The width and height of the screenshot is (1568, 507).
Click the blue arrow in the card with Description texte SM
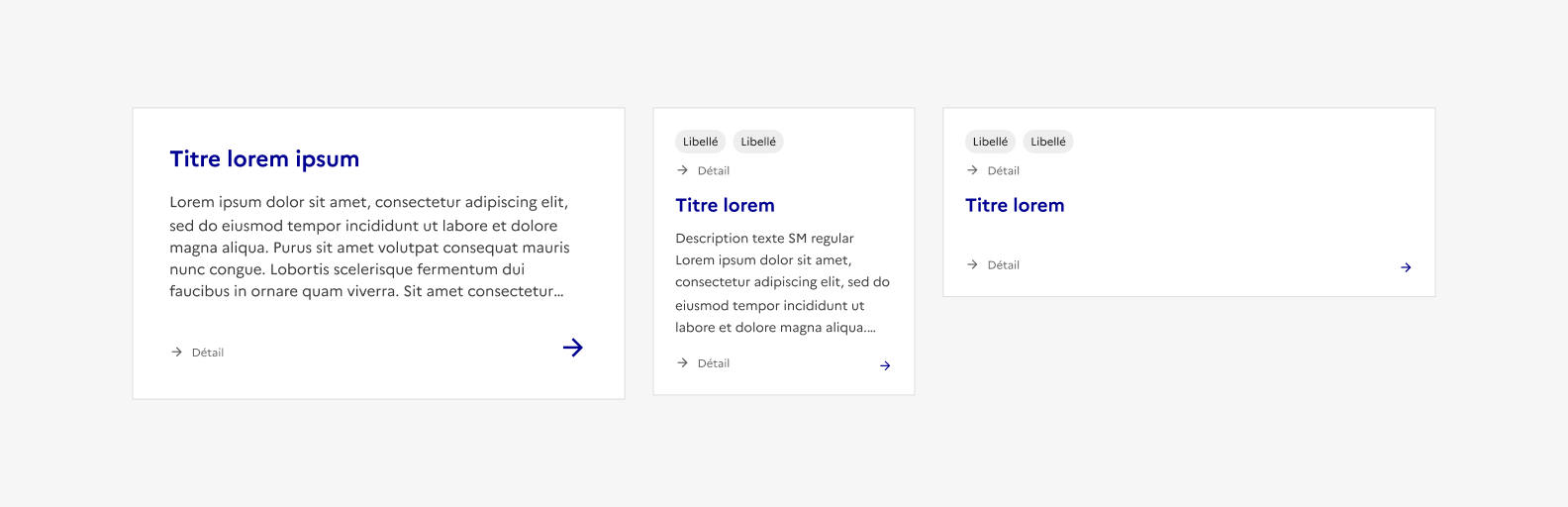[885, 365]
